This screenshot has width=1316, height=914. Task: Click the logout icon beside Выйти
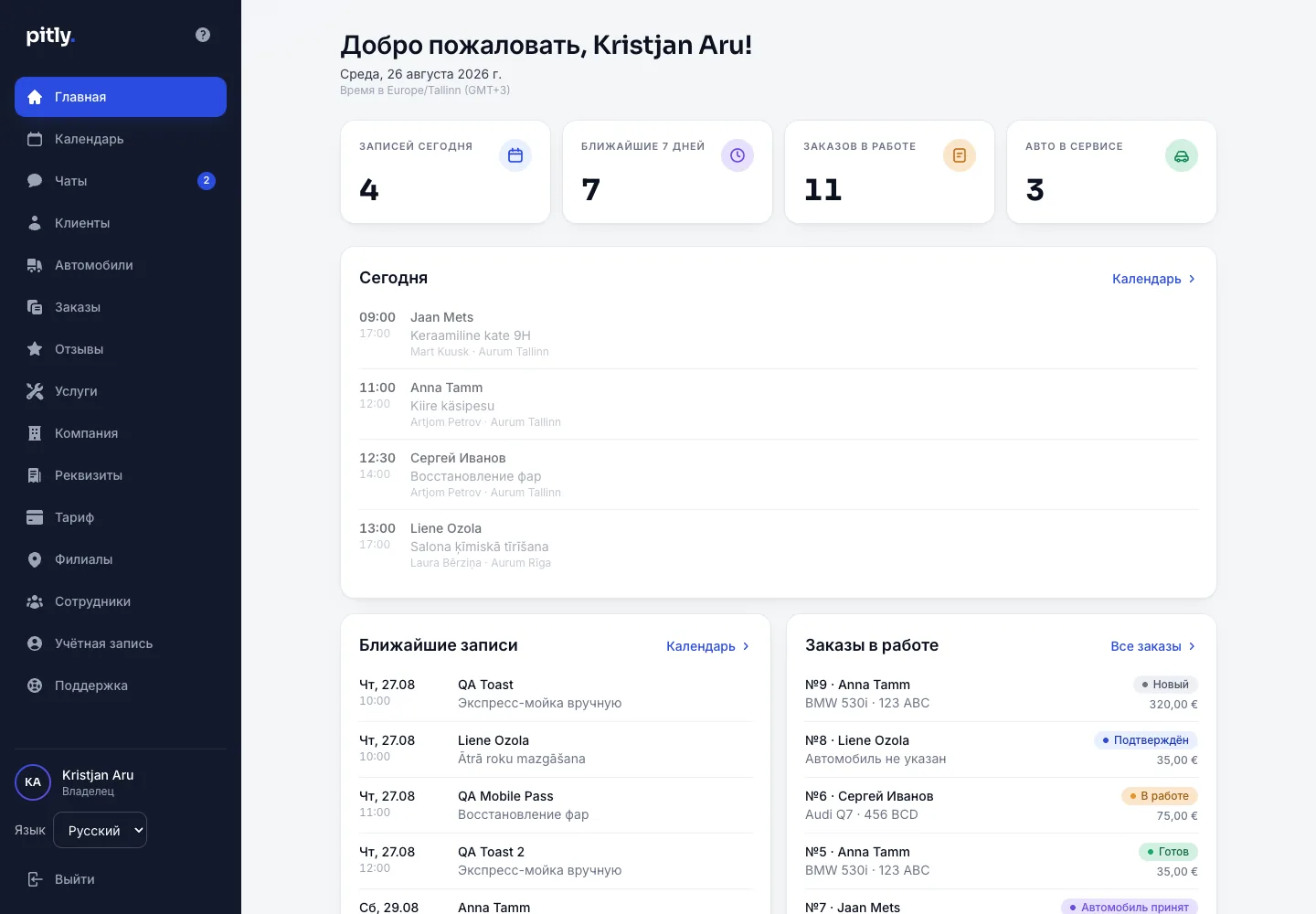(x=35, y=879)
